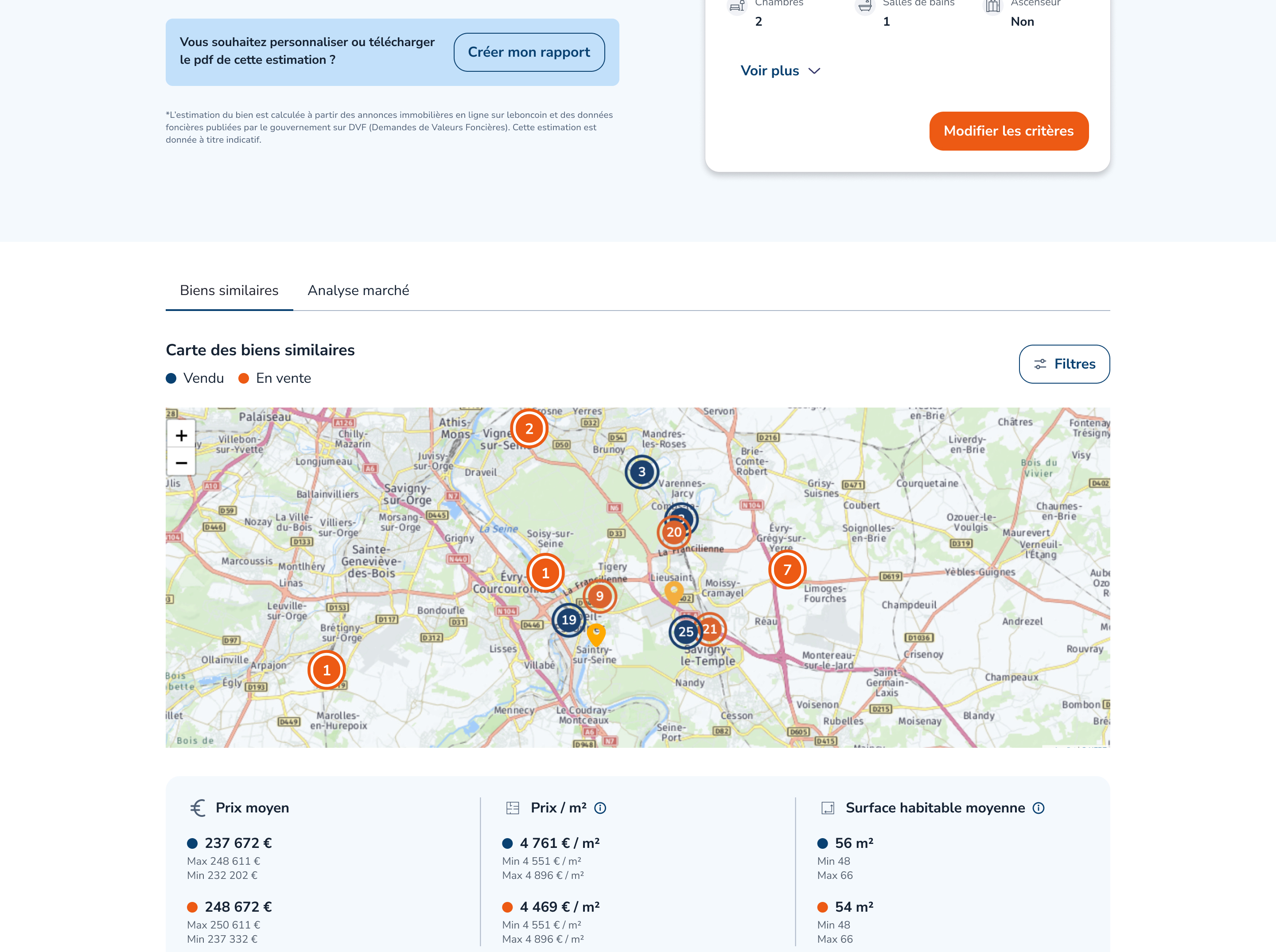Open the blue cluster marker numbered 25
Image resolution: width=1276 pixels, height=952 pixels.
[684, 632]
